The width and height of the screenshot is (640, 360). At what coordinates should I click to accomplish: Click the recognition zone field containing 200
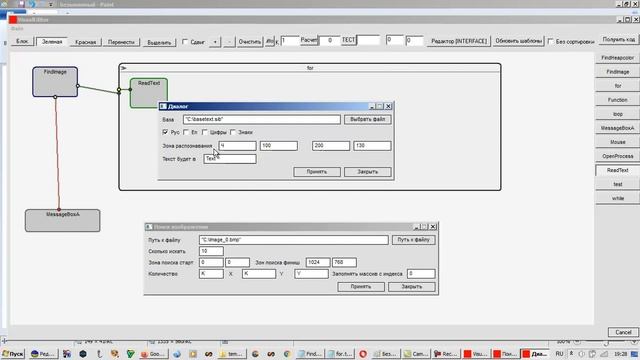tap(331, 146)
